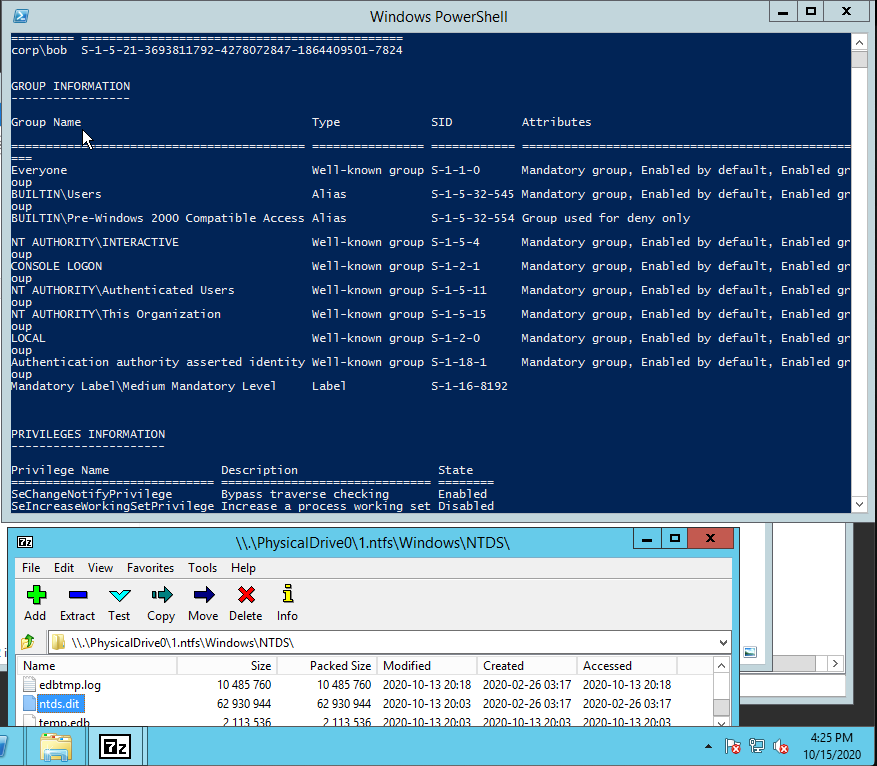
Task: Click SeChangeNotifyPrivilege text in PowerShell
Action: pyautogui.click(x=92, y=494)
